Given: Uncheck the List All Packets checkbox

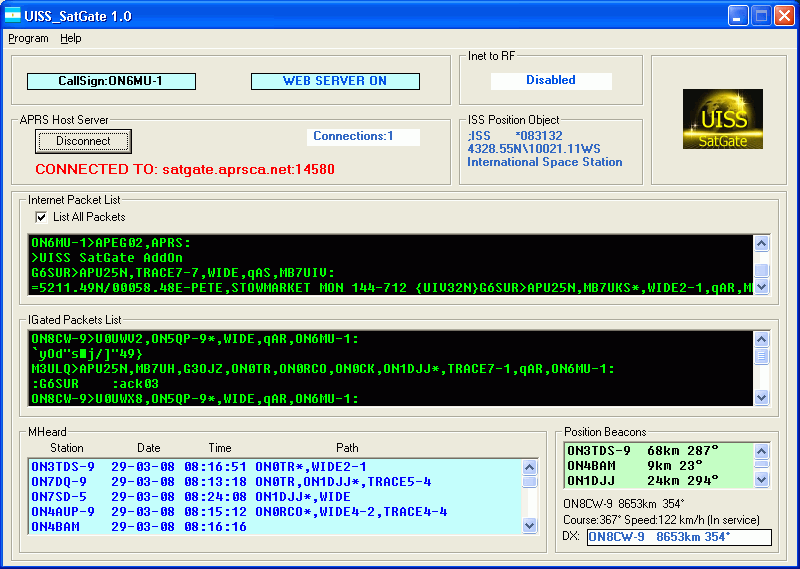Looking at the screenshot, I should [41, 217].
